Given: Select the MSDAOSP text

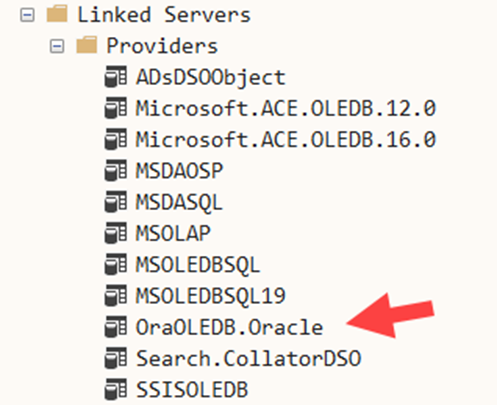Looking at the screenshot, I should pyautogui.click(x=179, y=171).
